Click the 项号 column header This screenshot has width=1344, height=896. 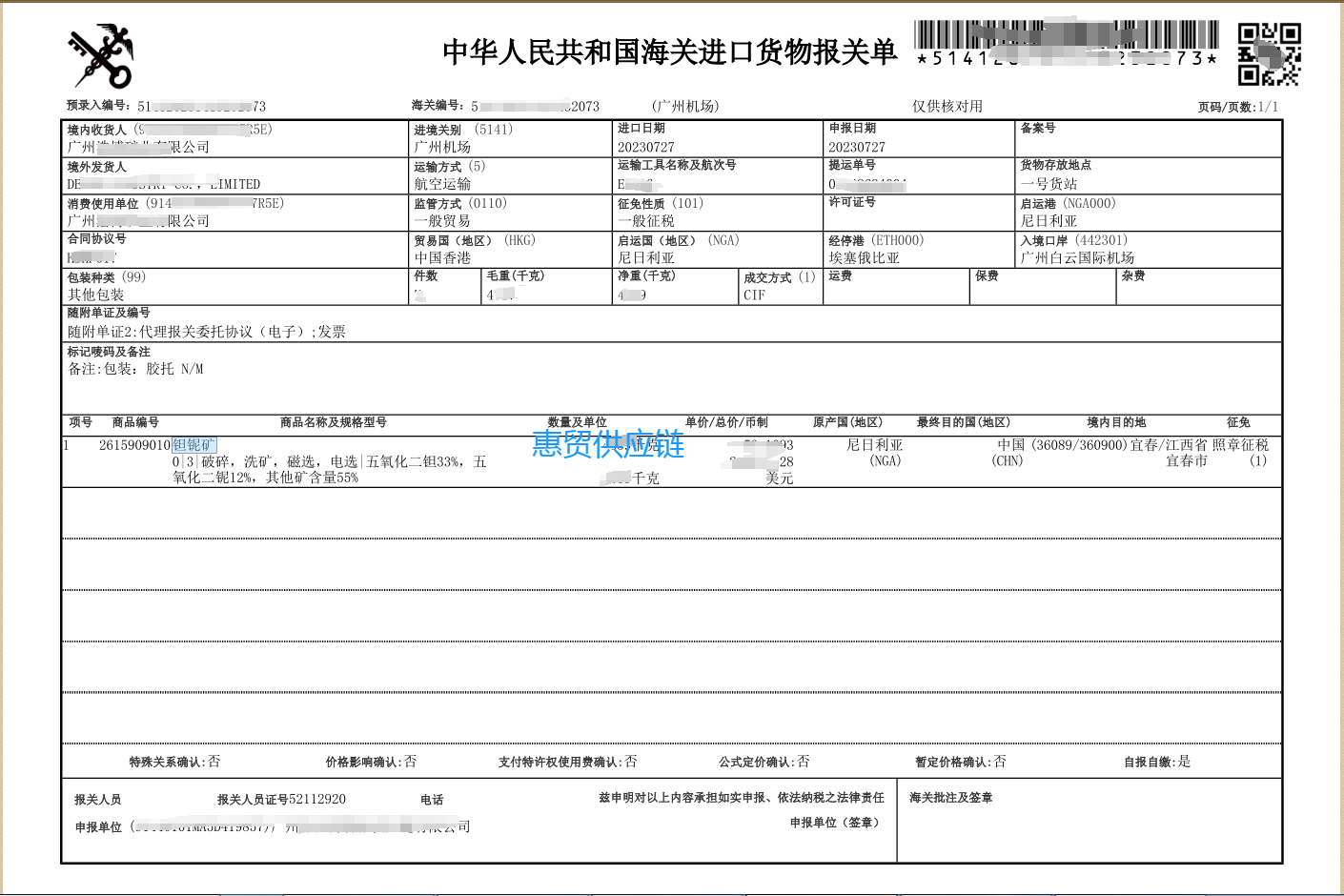(x=81, y=422)
